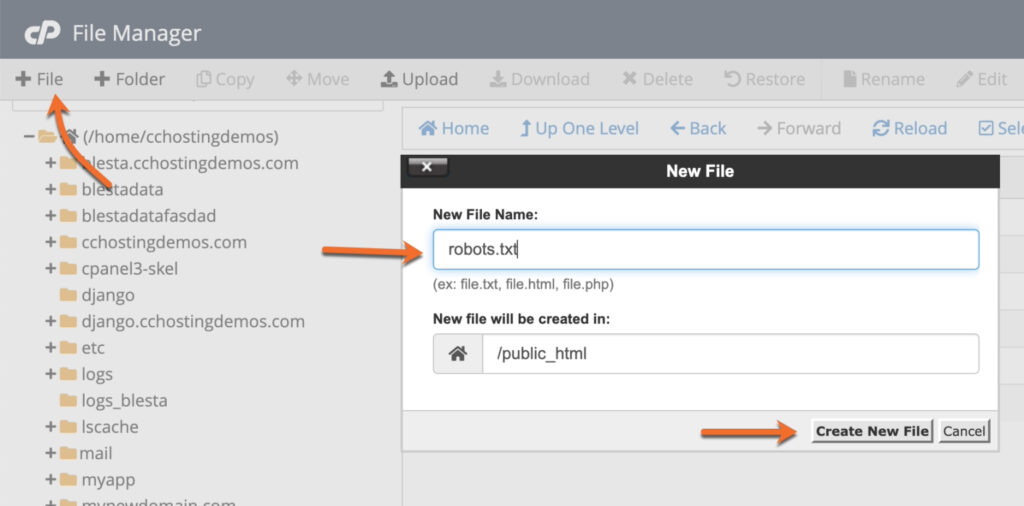Screen dimensions: 1024x506
Task: Open blestadatafasdad folder in tree
Action: coord(148,216)
